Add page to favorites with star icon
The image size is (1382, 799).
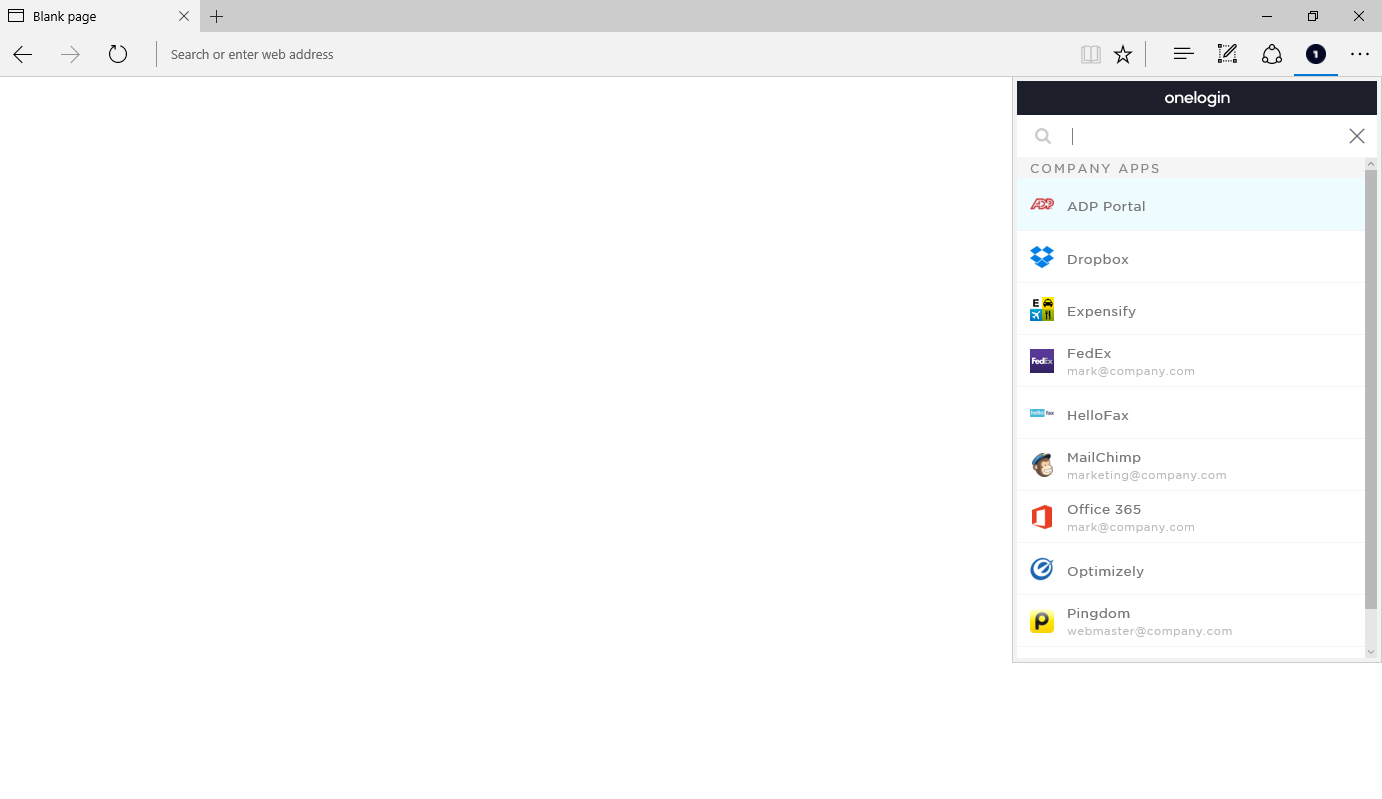(x=1123, y=54)
